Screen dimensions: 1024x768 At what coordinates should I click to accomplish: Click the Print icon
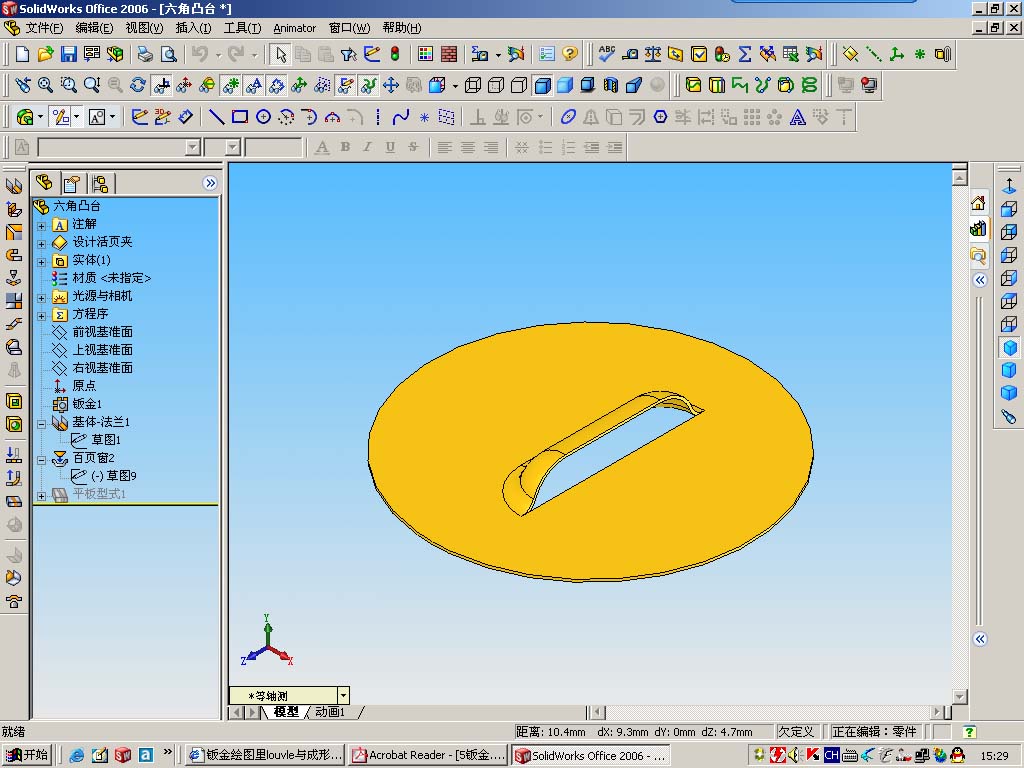click(145, 54)
